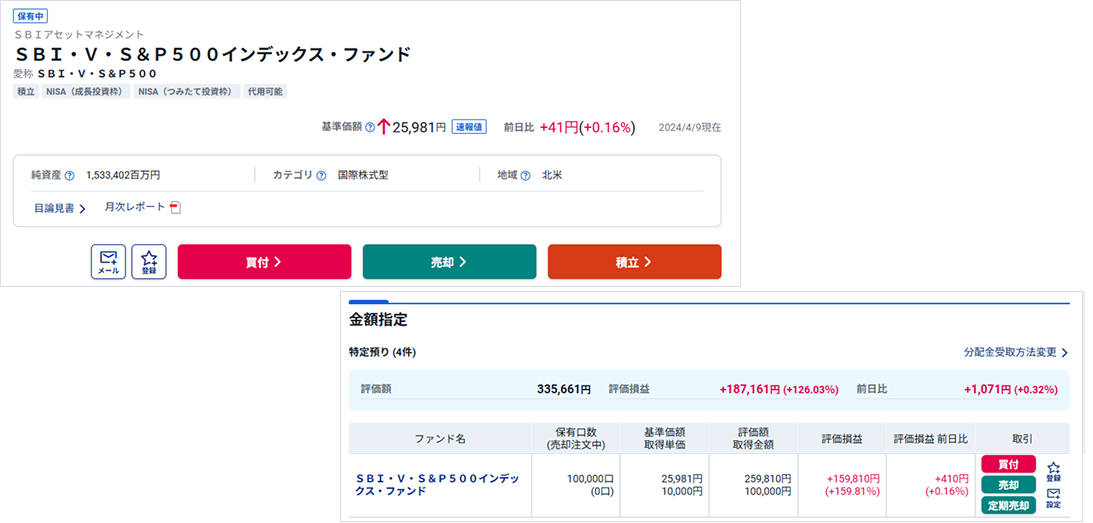The height and width of the screenshot is (523, 1093).
Task: Click the 1,533,402百万円 net assets value
Action: point(123,176)
